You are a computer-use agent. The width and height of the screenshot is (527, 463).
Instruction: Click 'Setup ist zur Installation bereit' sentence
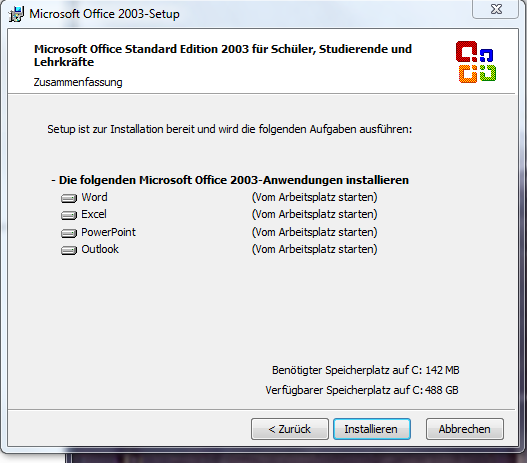[x=230, y=129]
